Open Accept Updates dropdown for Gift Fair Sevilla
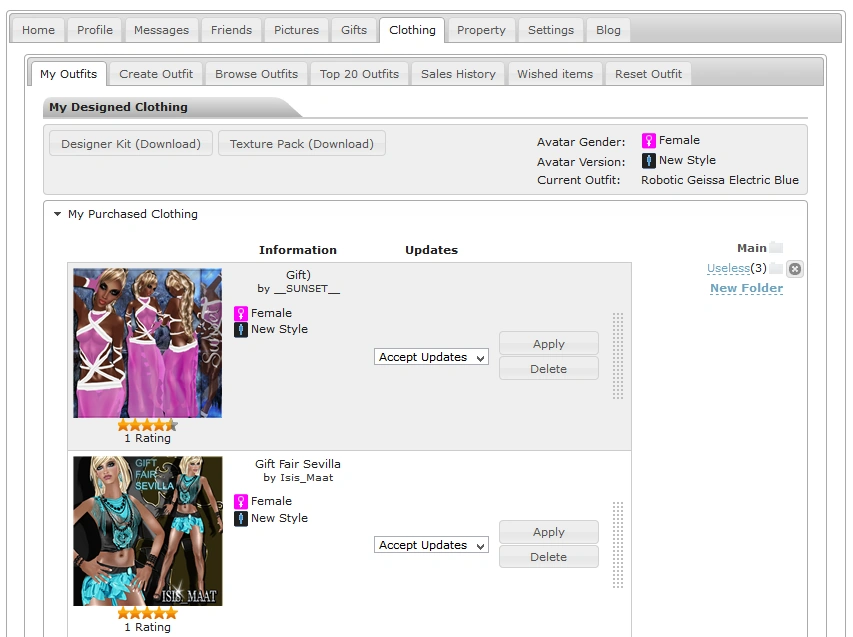Viewport: 853px width, 637px height. [x=431, y=545]
